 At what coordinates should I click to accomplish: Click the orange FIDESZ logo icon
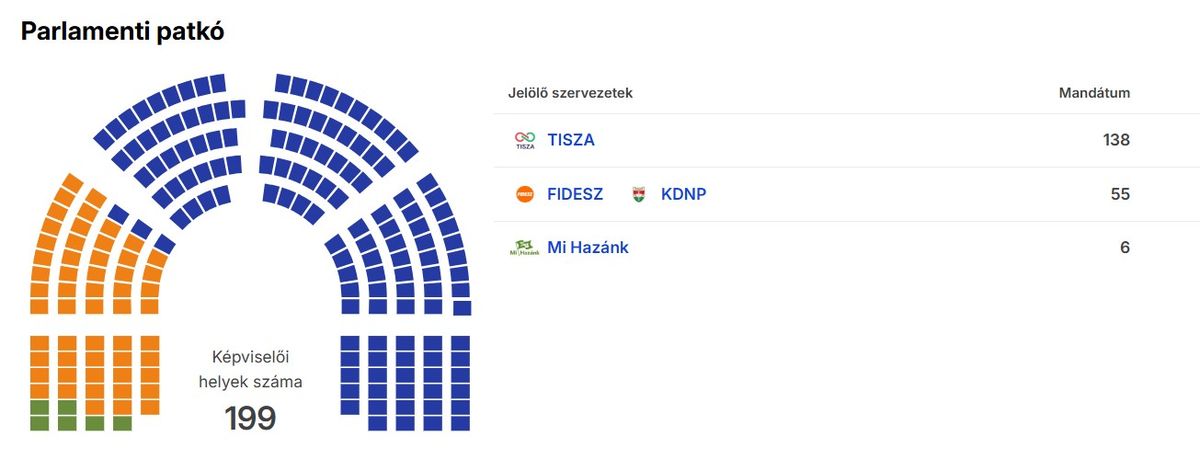pos(525,194)
